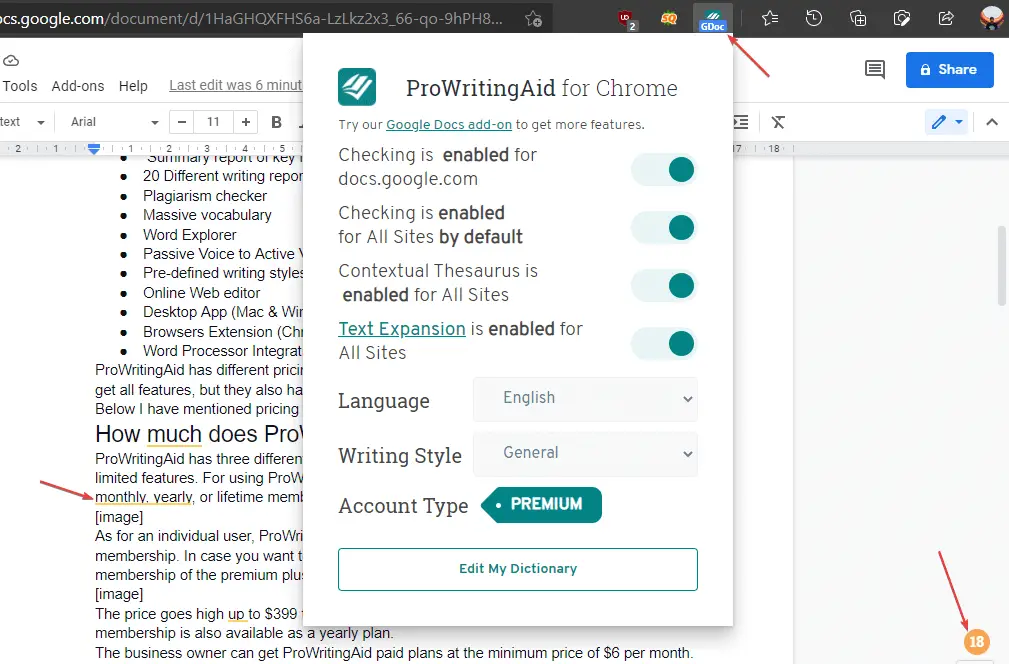
Task: Click the PREMIUM account type badge
Action: click(x=541, y=504)
